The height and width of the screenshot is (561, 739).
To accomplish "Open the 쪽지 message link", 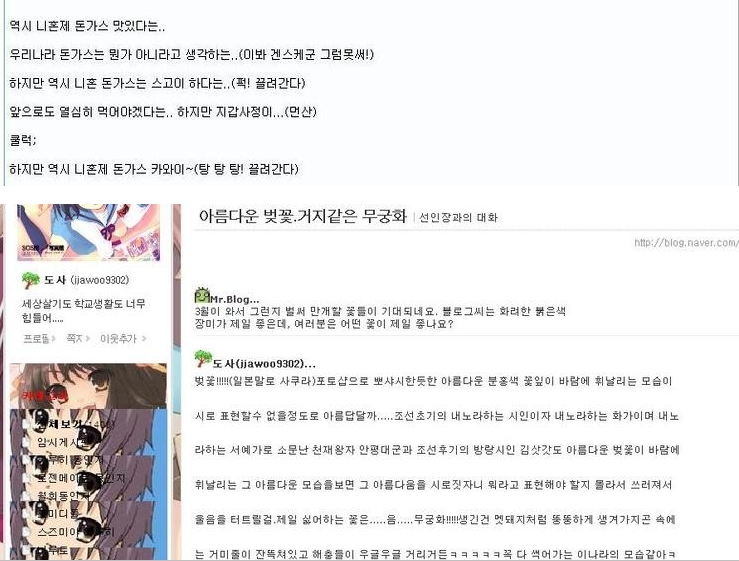I will [77, 338].
